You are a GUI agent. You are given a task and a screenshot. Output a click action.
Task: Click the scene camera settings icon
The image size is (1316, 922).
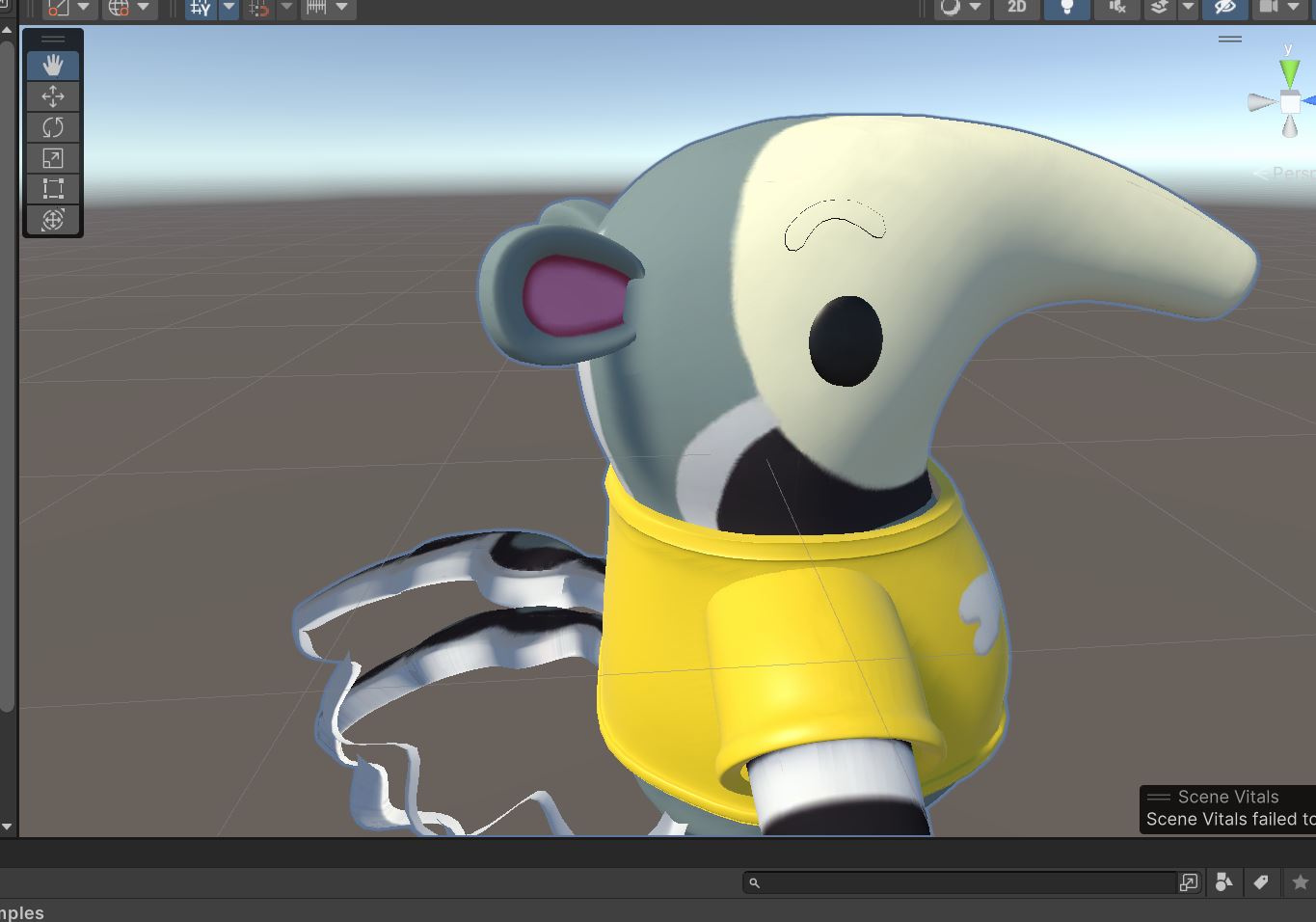point(1269,8)
